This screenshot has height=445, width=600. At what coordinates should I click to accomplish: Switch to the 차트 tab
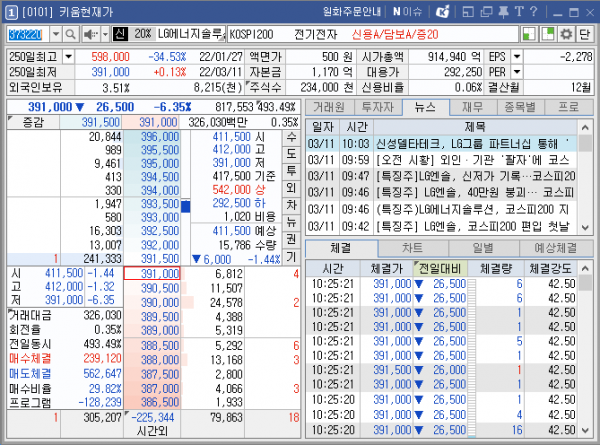click(412, 249)
